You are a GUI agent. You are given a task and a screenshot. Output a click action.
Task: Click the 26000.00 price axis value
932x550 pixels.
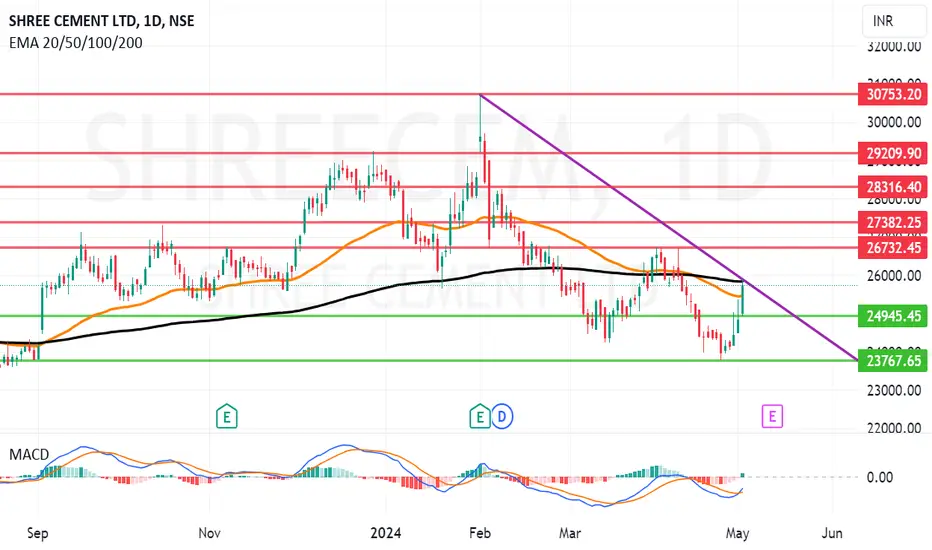coord(894,276)
